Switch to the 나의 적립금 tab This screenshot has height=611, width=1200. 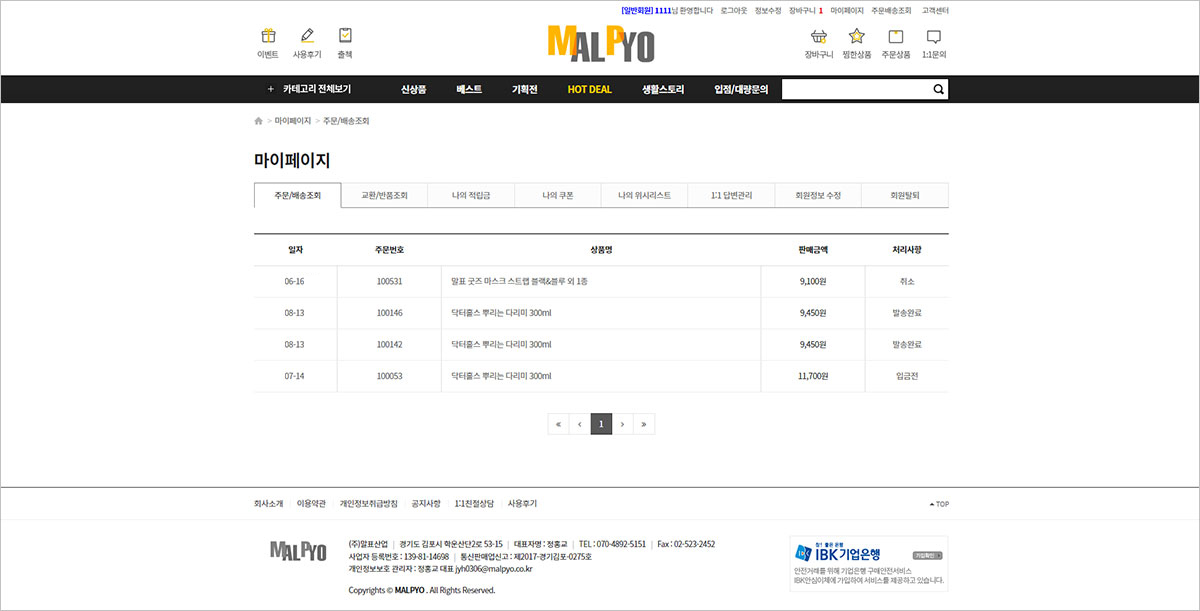pos(471,195)
